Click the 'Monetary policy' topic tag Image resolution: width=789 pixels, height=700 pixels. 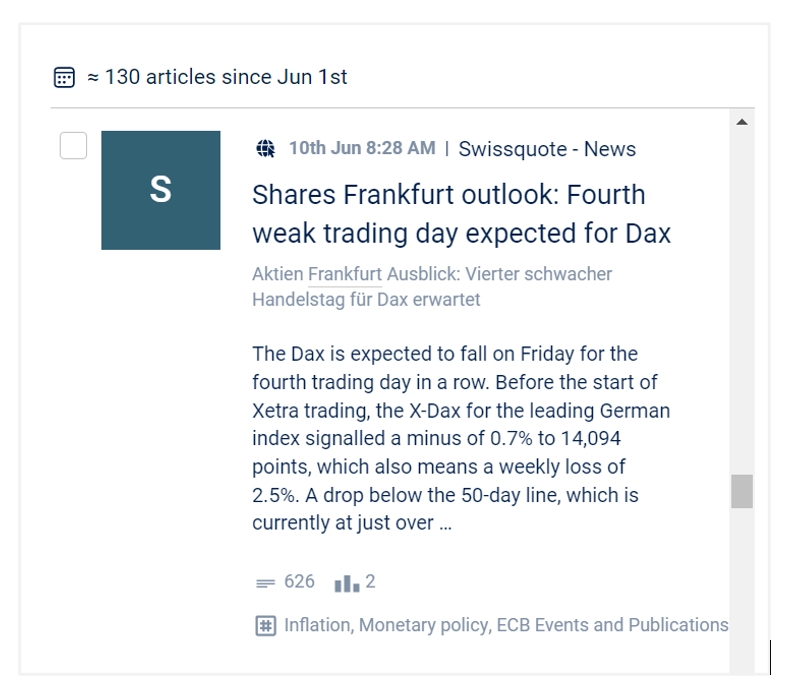pyautogui.click(x=424, y=625)
